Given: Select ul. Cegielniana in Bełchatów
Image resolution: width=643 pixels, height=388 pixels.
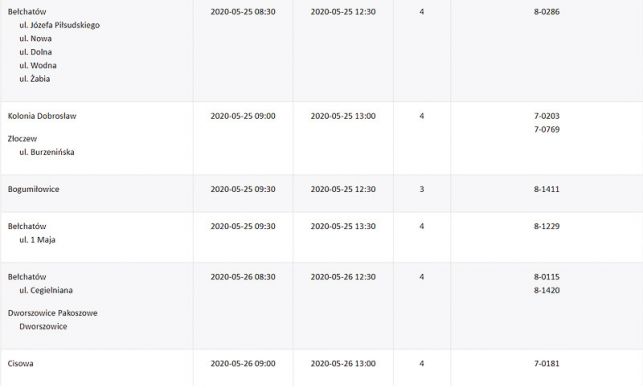Looking at the screenshot, I should pyautogui.click(x=46, y=290).
